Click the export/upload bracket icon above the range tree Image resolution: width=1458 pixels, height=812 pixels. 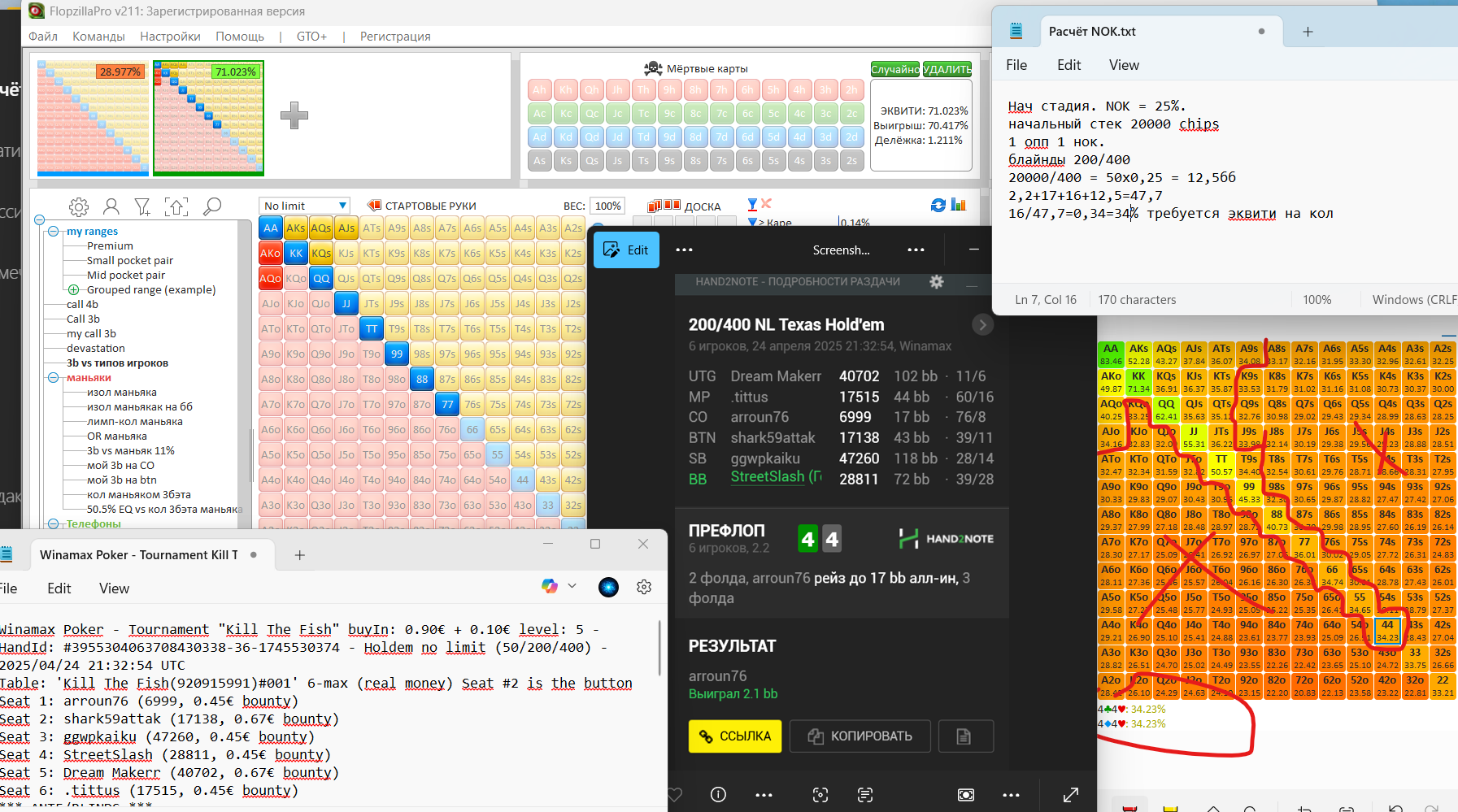(176, 206)
